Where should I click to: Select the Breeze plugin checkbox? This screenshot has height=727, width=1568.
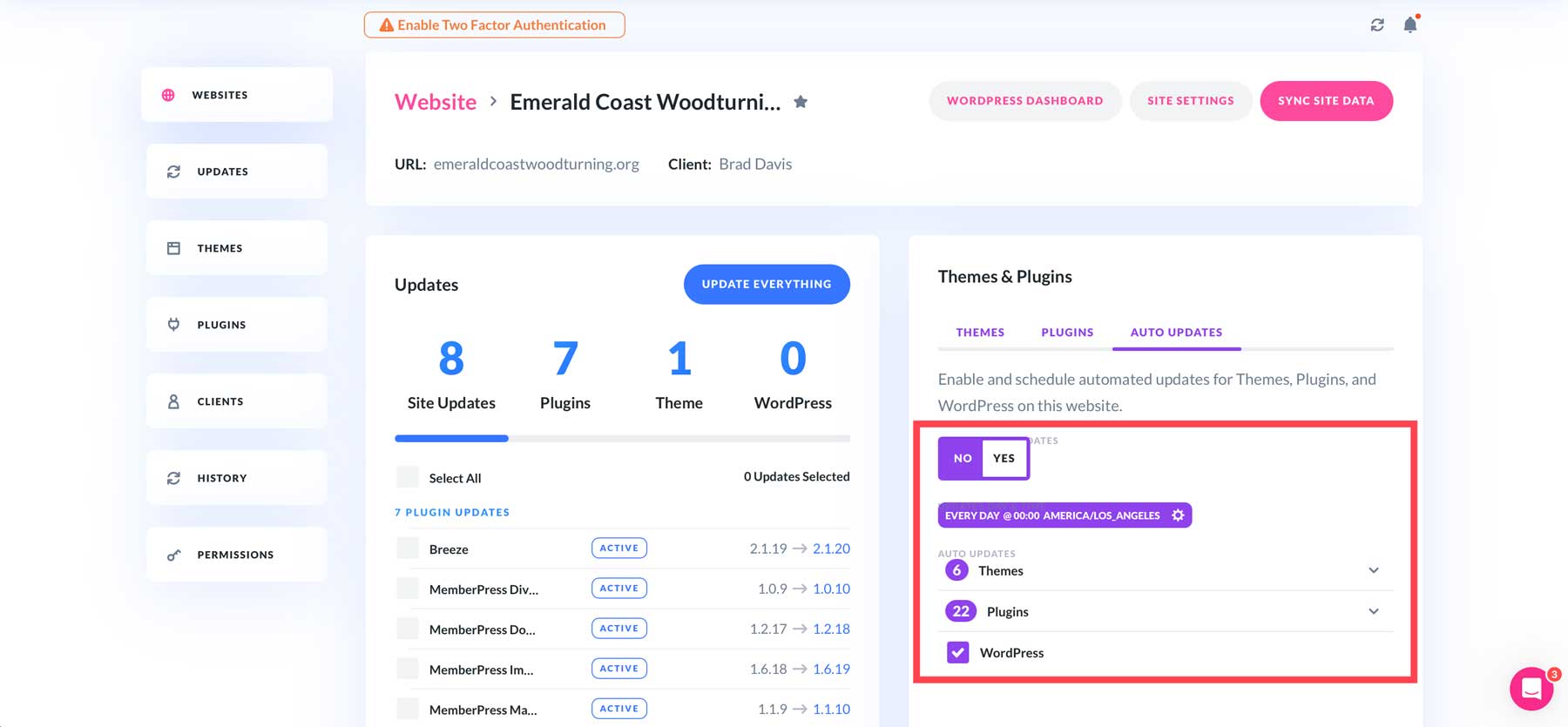(407, 549)
